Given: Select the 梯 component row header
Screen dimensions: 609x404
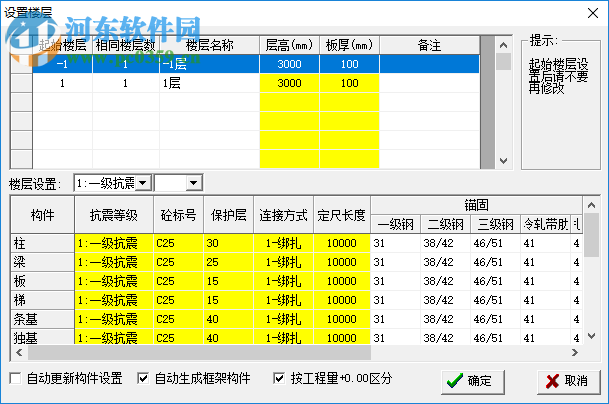Looking at the screenshot, I should coord(42,300).
